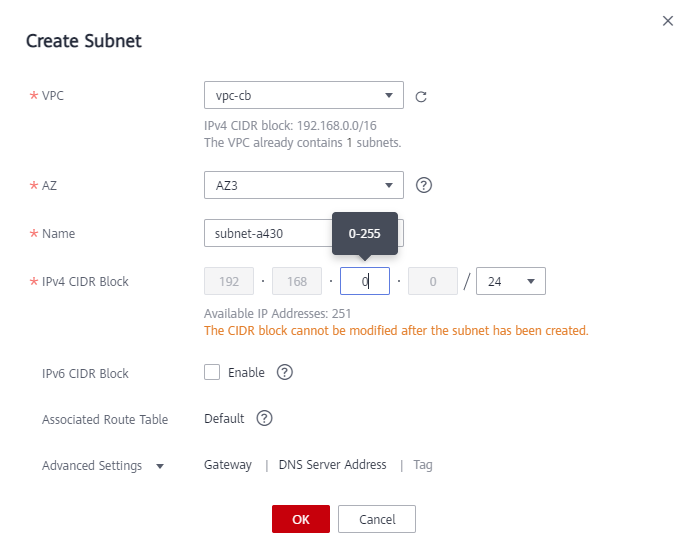690x559 pixels.
Task: Close the Create Subnet dialog
Action: (668, 21)
